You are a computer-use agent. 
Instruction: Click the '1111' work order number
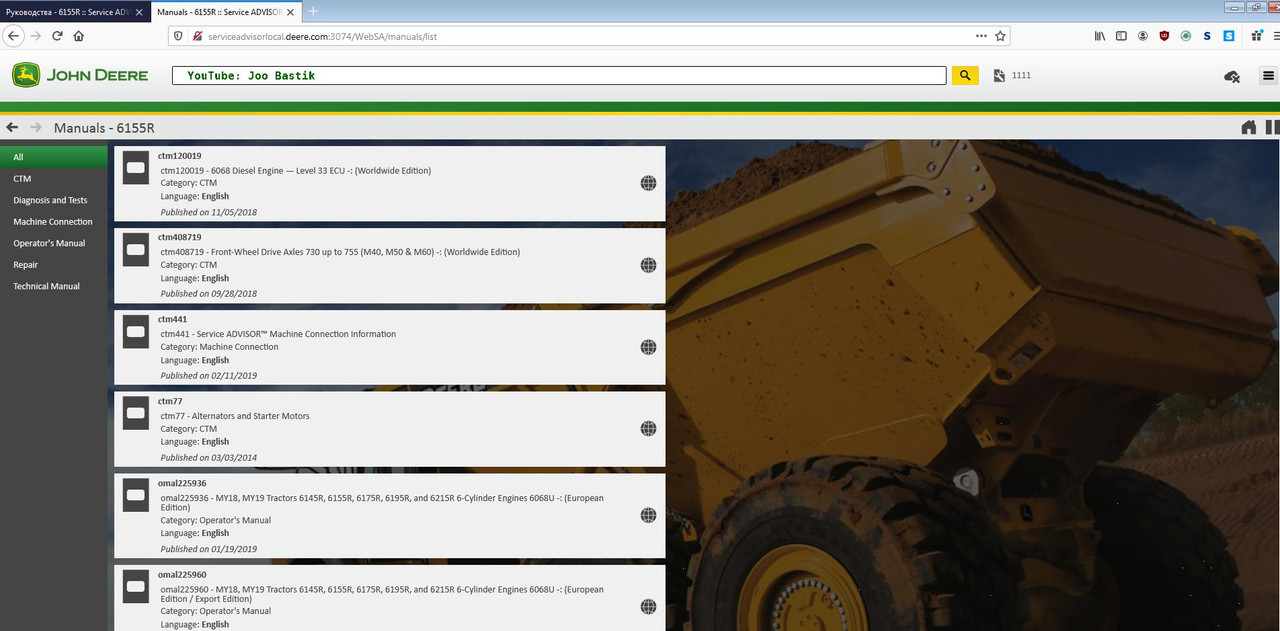[x=1021, y=76]
